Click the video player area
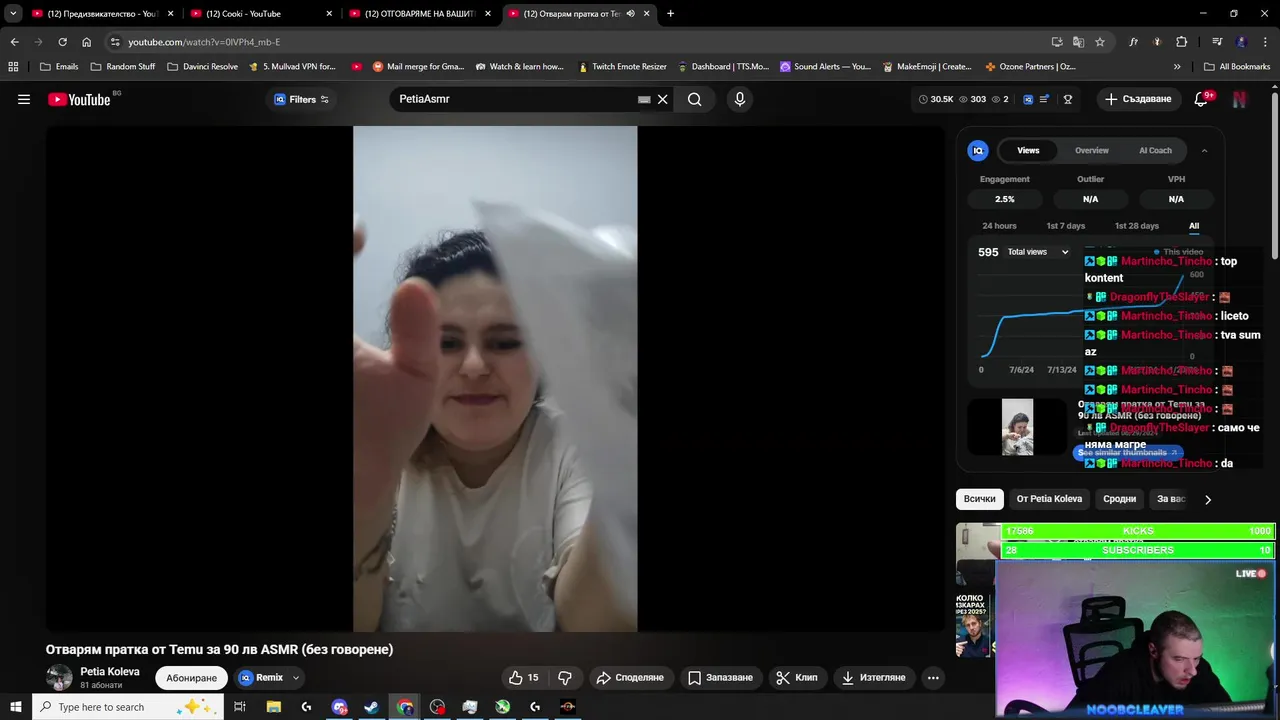This screenshot has width=1280, height=720. pyautogui.click(x=495, y=379)
